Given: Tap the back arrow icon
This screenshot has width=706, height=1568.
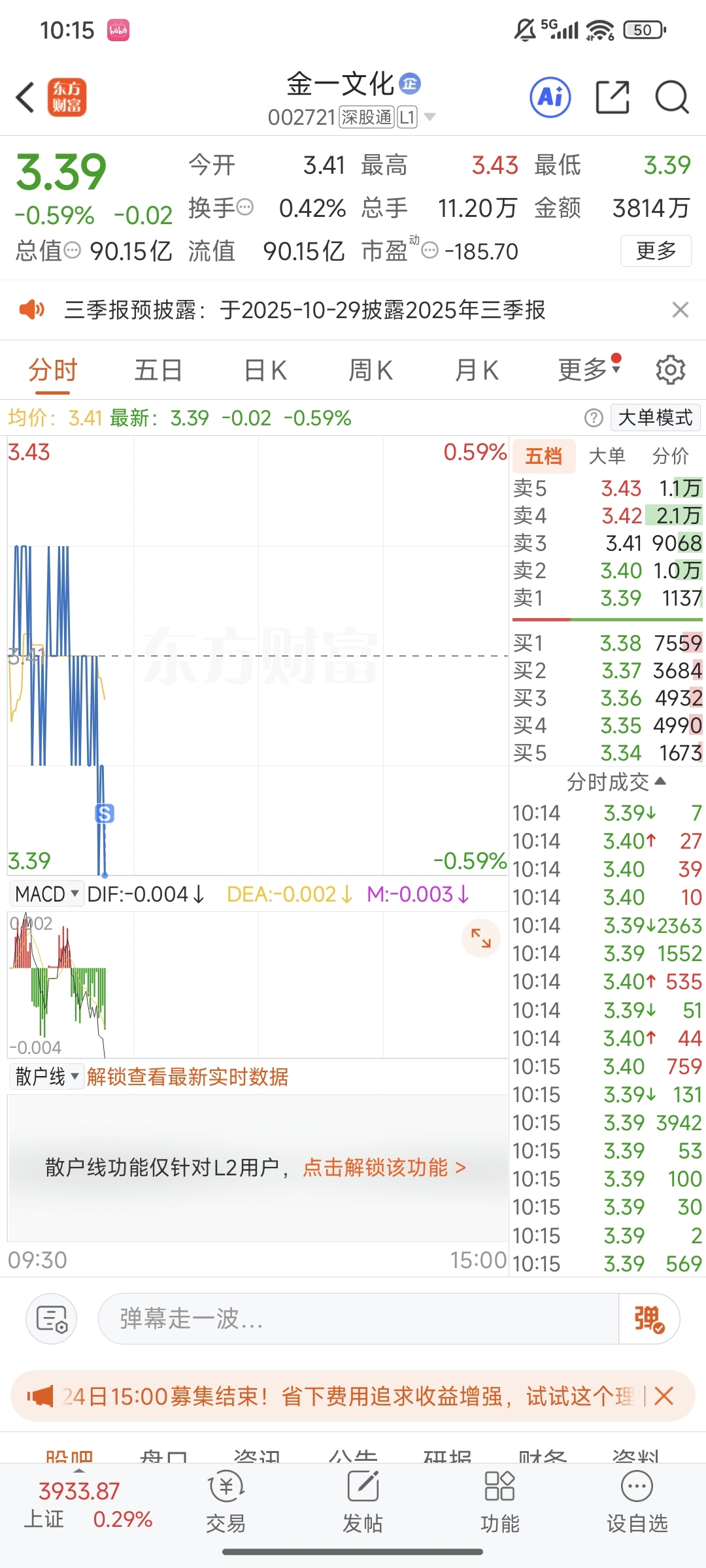Looking at the screenshot, I should tap(25, 98).
